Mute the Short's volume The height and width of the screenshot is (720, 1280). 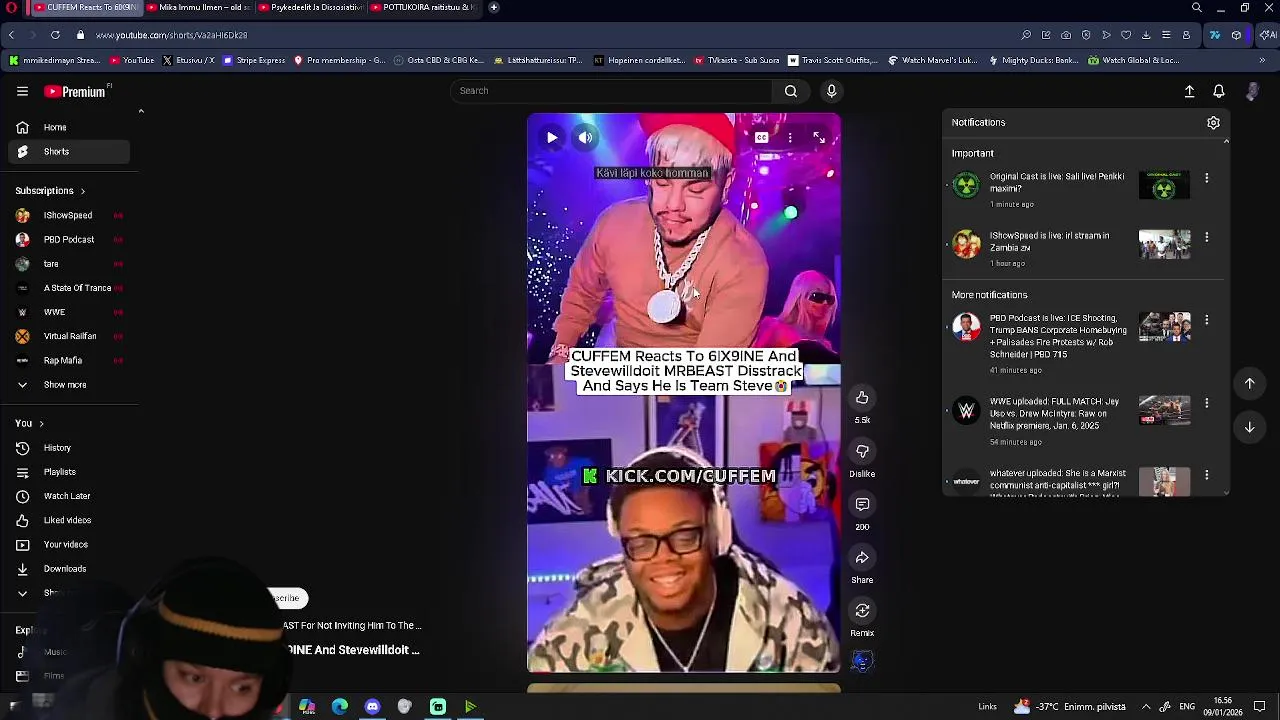pos(585,138)
